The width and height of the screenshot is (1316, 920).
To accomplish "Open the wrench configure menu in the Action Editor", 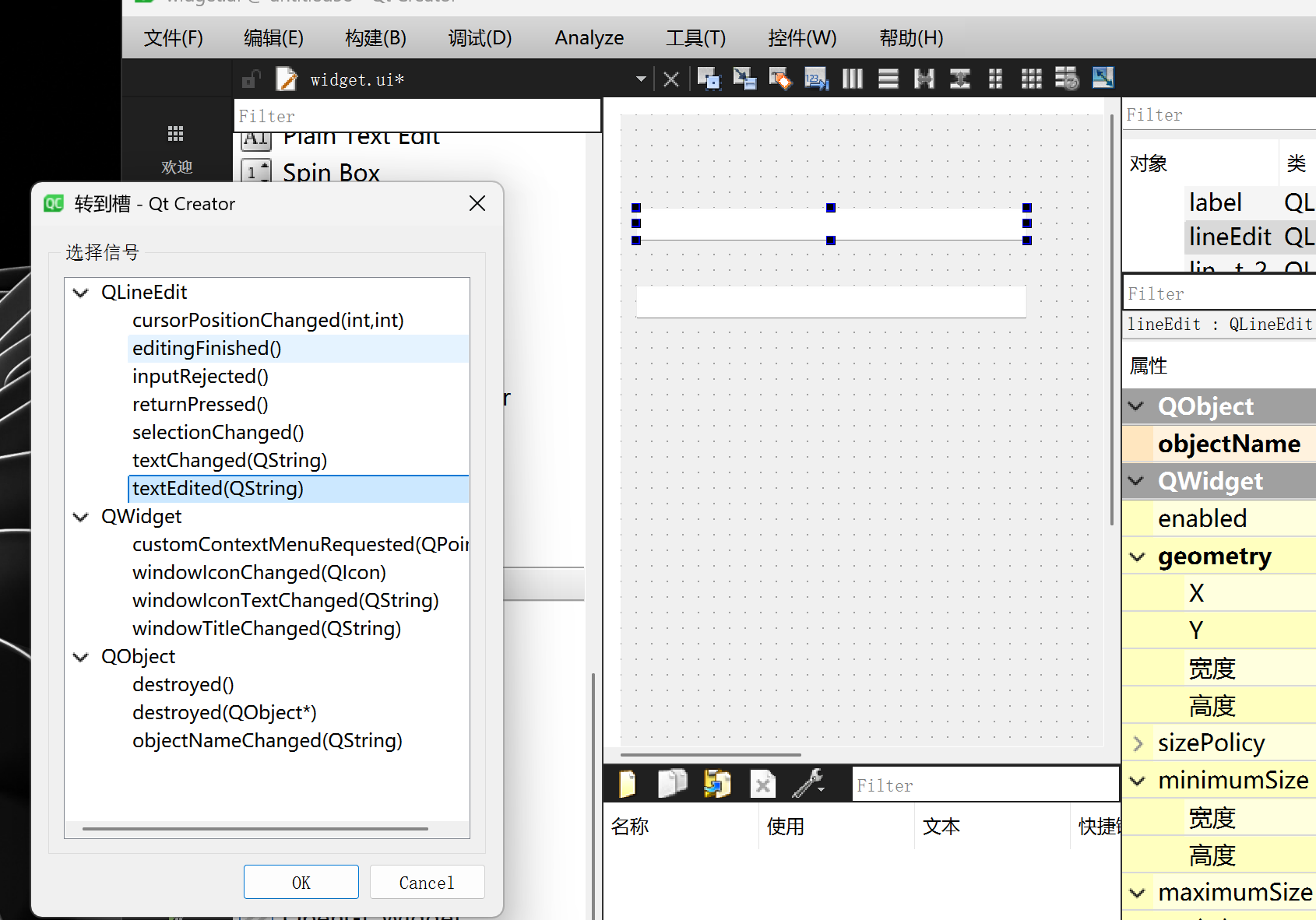I will pos(808,784).
